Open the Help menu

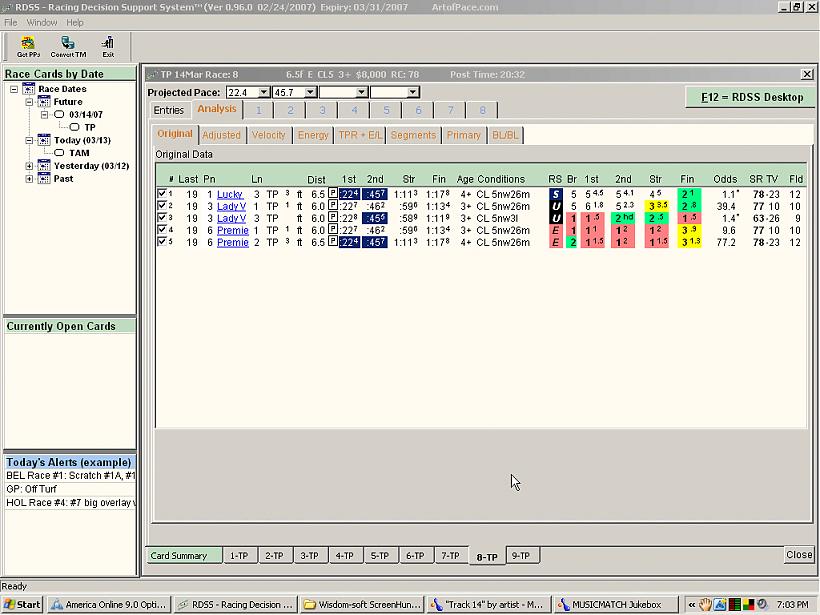[x=75, y=22]
